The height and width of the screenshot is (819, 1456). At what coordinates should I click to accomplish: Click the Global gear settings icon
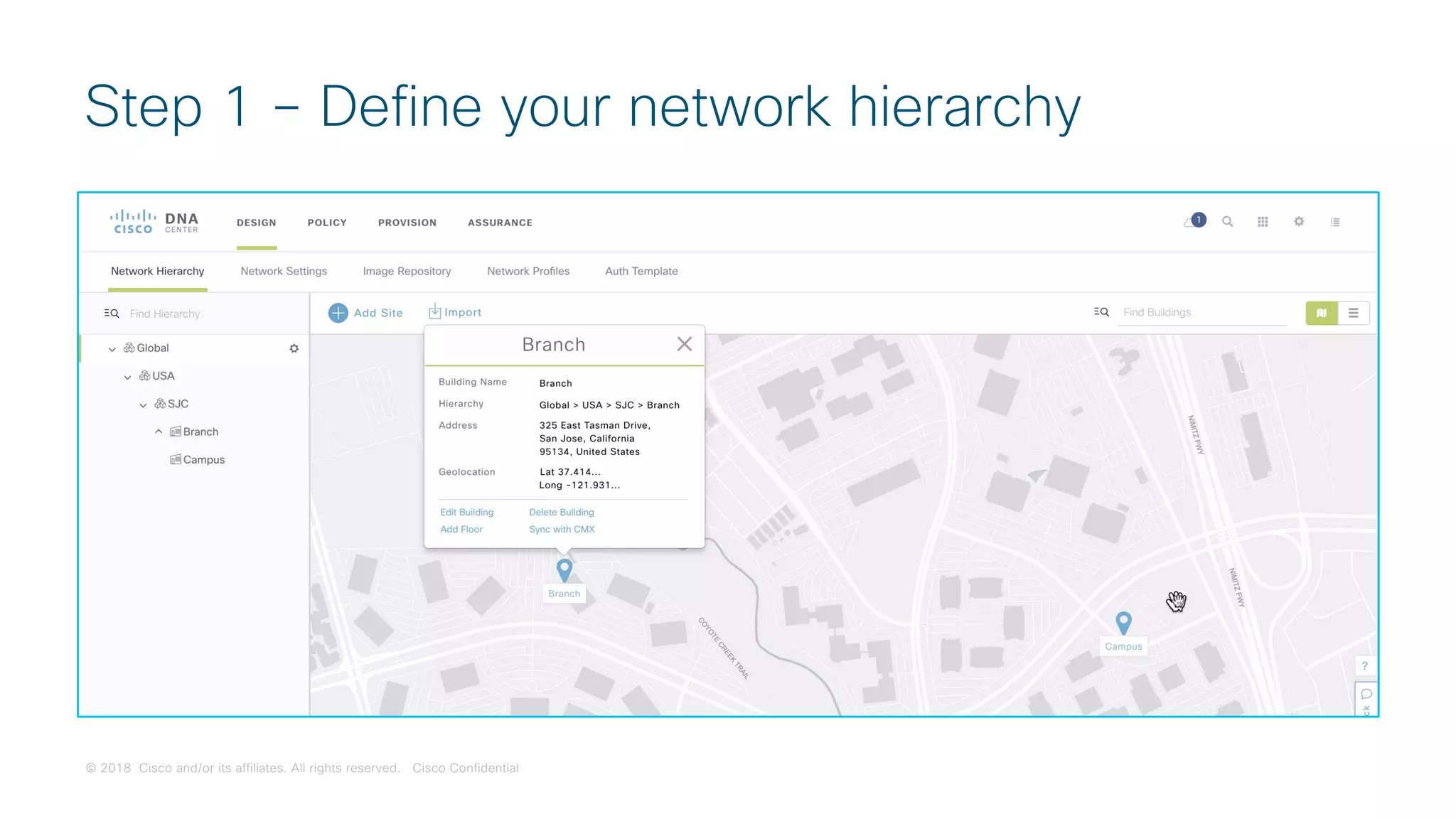(x=294, y=348)
